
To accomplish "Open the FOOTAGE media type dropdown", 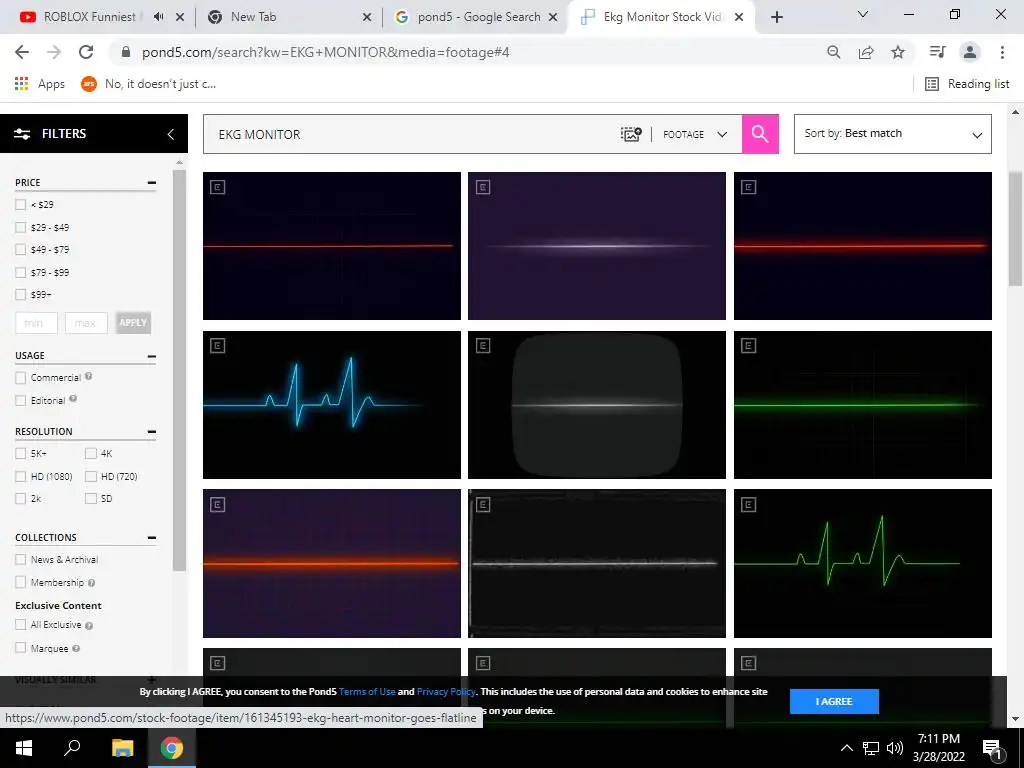I will click(696, 134).
